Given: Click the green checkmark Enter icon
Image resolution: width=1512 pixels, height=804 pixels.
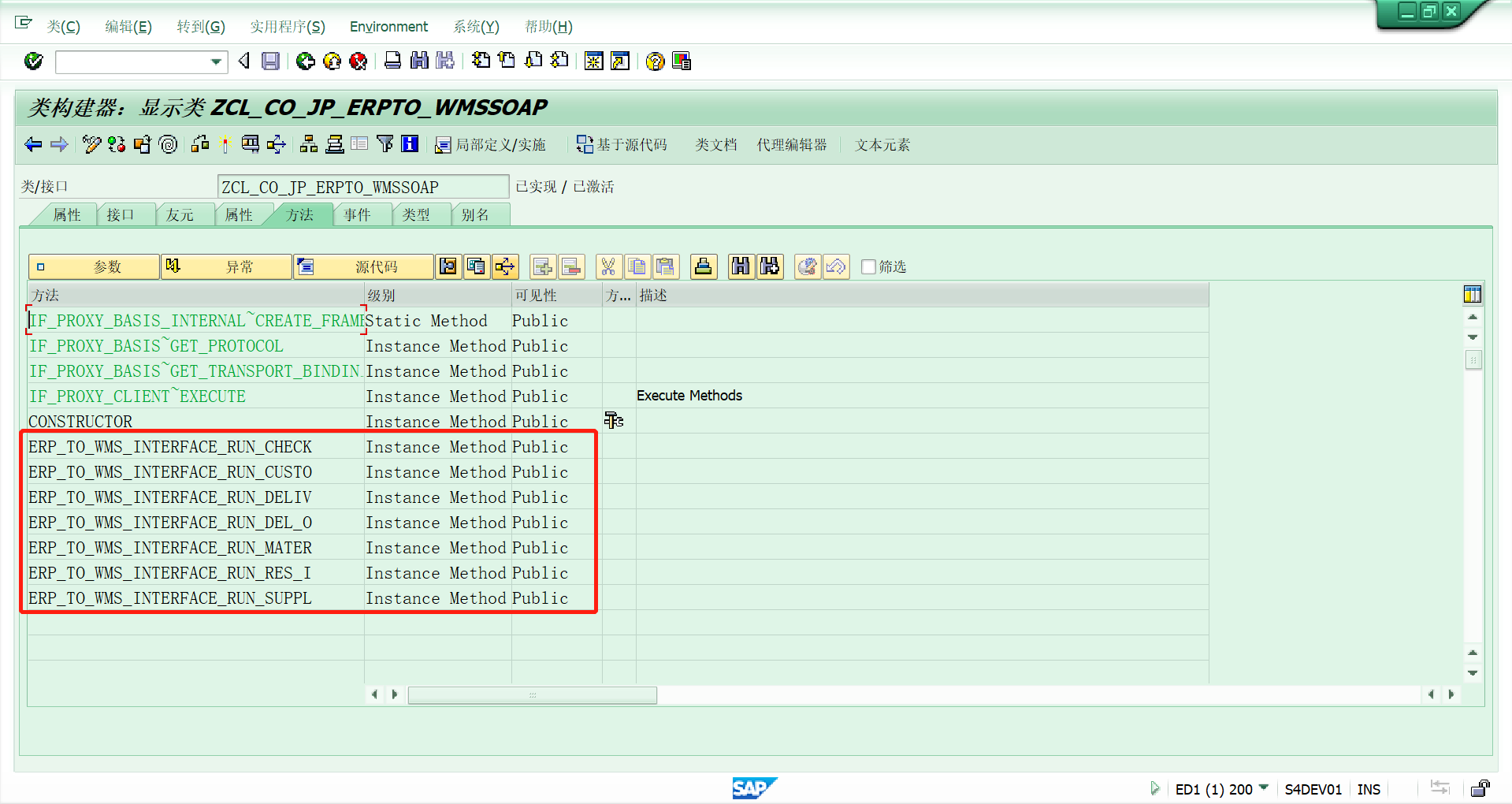Looking at the screenshot, I should (33, 61).
